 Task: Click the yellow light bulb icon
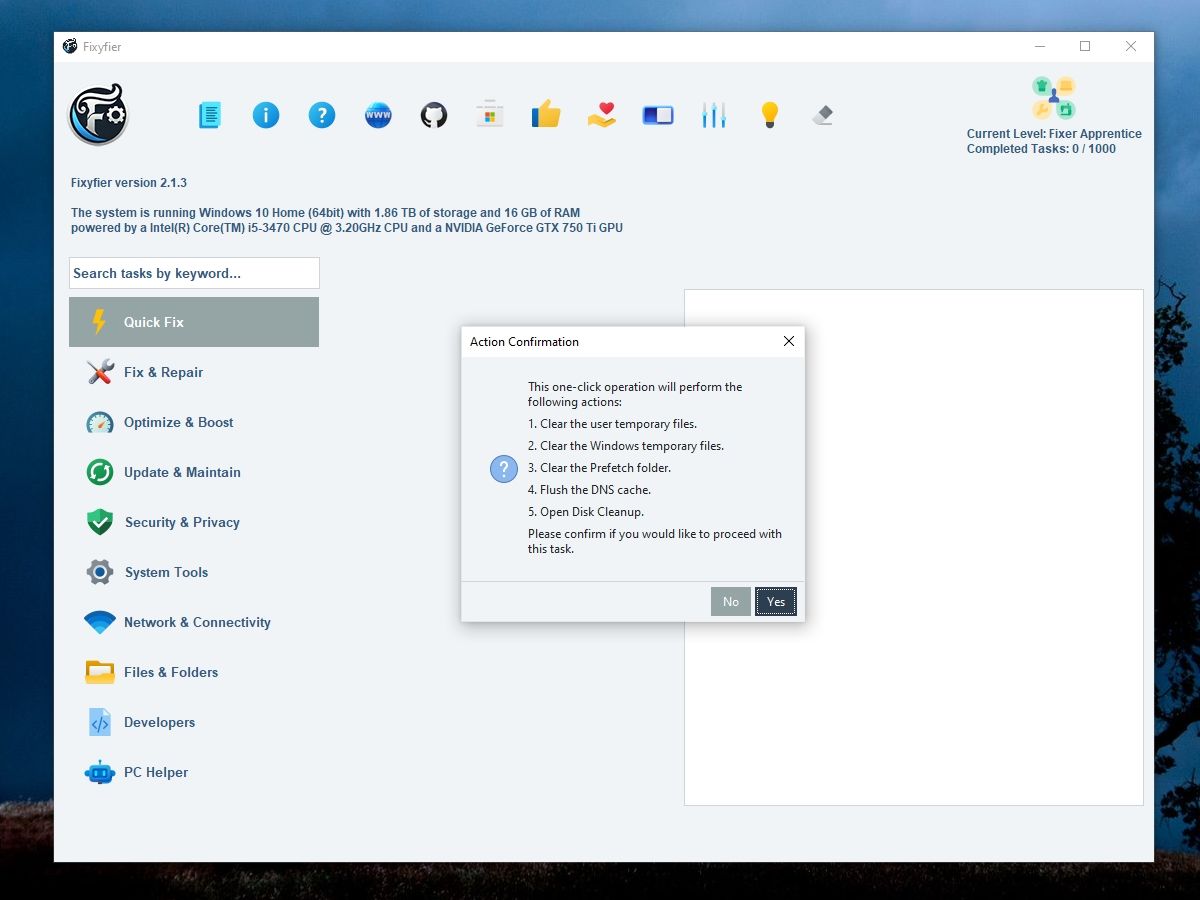point(769,115)
